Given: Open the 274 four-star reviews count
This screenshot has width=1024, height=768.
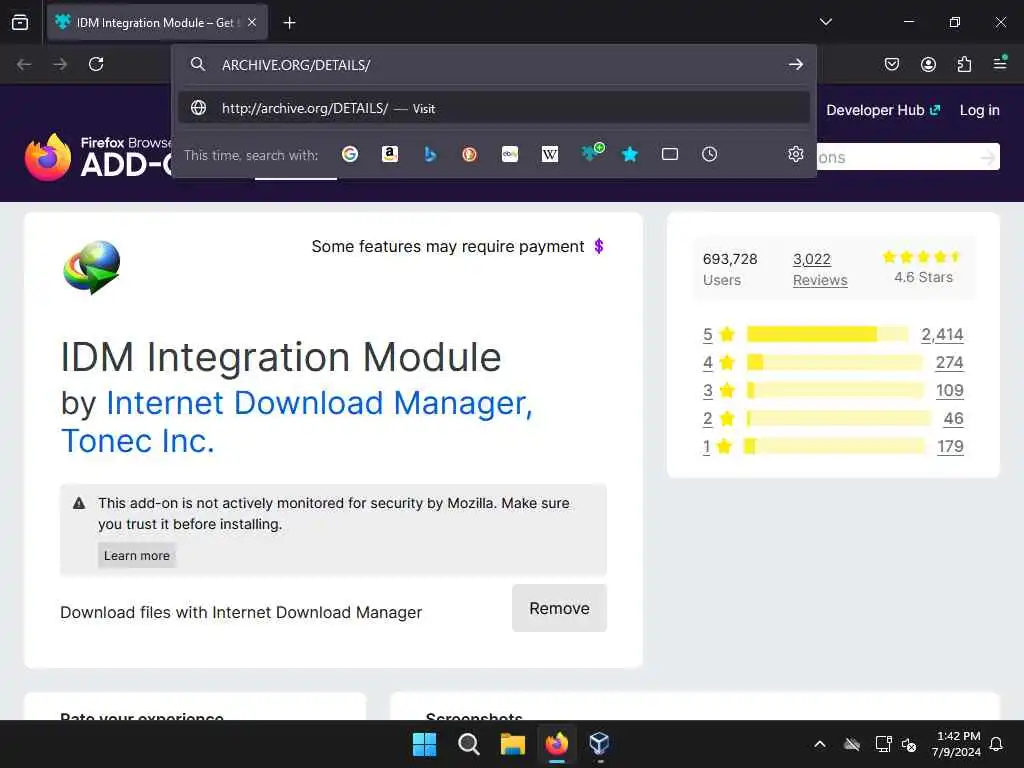Looking at the screenshot, I should point(950,362).
